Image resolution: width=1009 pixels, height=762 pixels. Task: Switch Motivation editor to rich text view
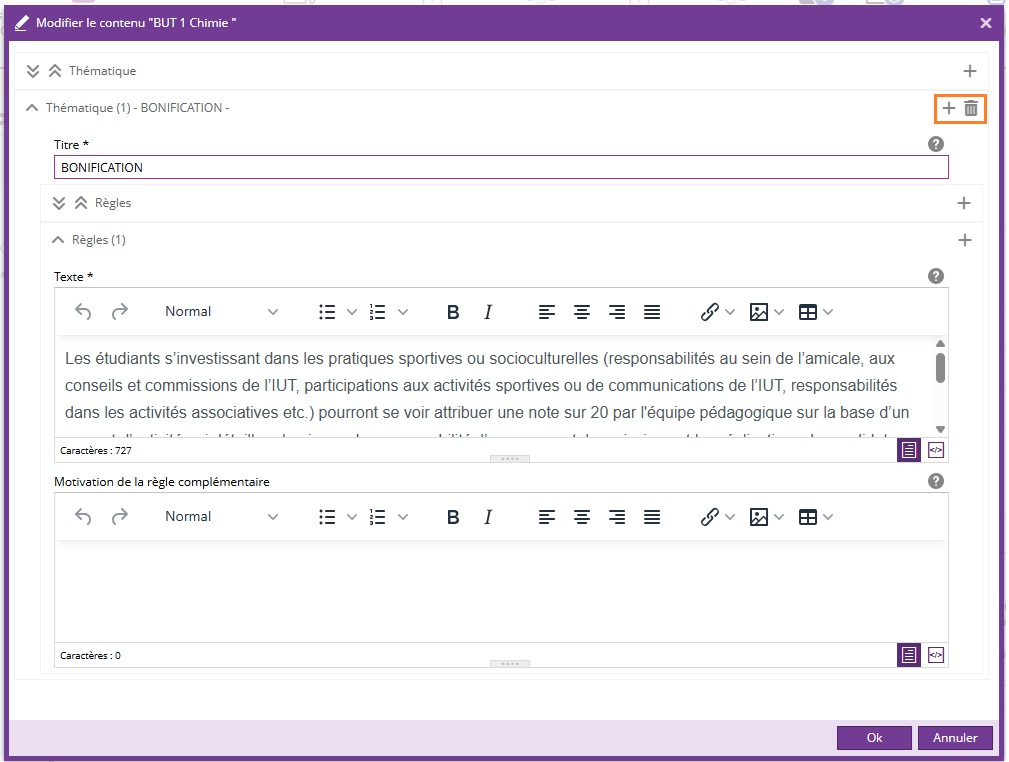909,655
